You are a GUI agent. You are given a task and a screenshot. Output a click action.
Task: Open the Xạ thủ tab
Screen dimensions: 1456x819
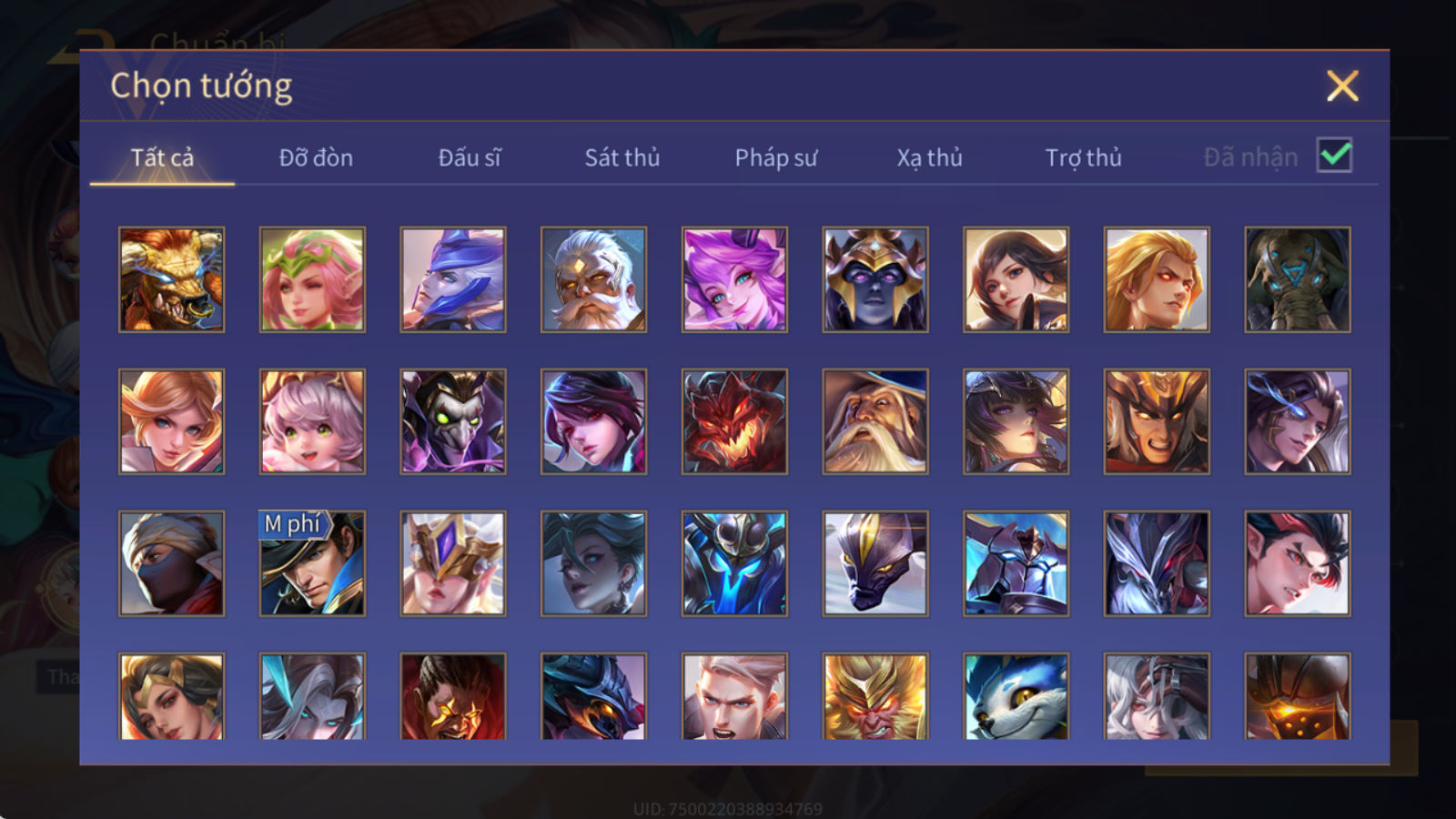(x=929, y=157)
